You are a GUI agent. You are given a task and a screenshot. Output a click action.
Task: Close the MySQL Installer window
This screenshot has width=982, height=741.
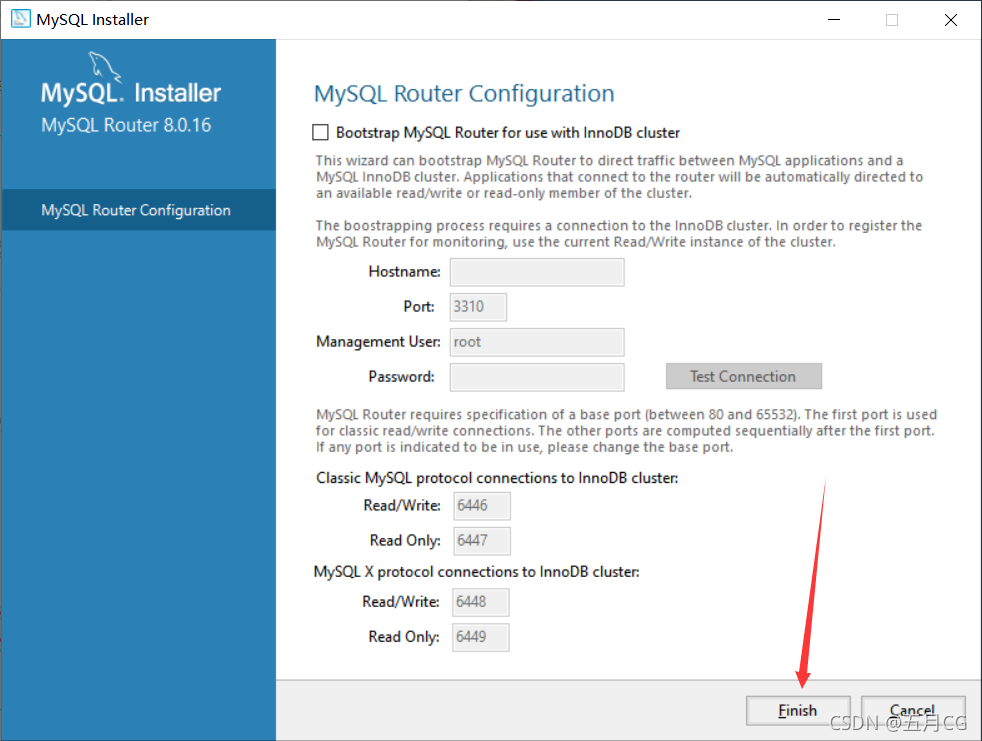(951, 19)
